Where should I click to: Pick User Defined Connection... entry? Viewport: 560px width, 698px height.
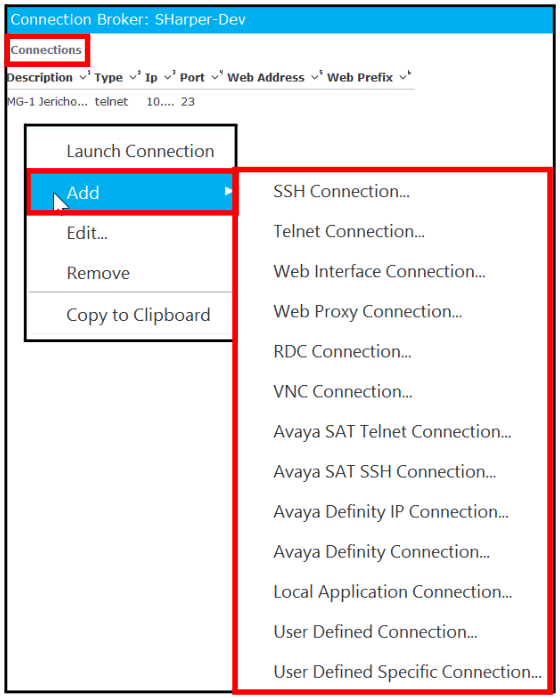pos(375,632)
